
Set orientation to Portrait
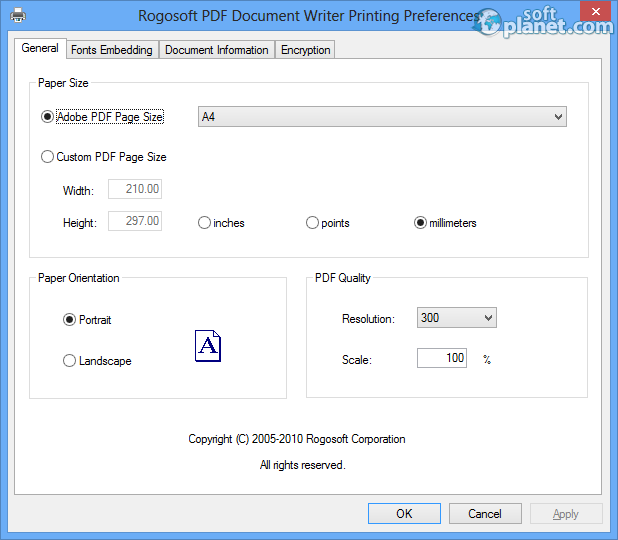pos(70,320)
